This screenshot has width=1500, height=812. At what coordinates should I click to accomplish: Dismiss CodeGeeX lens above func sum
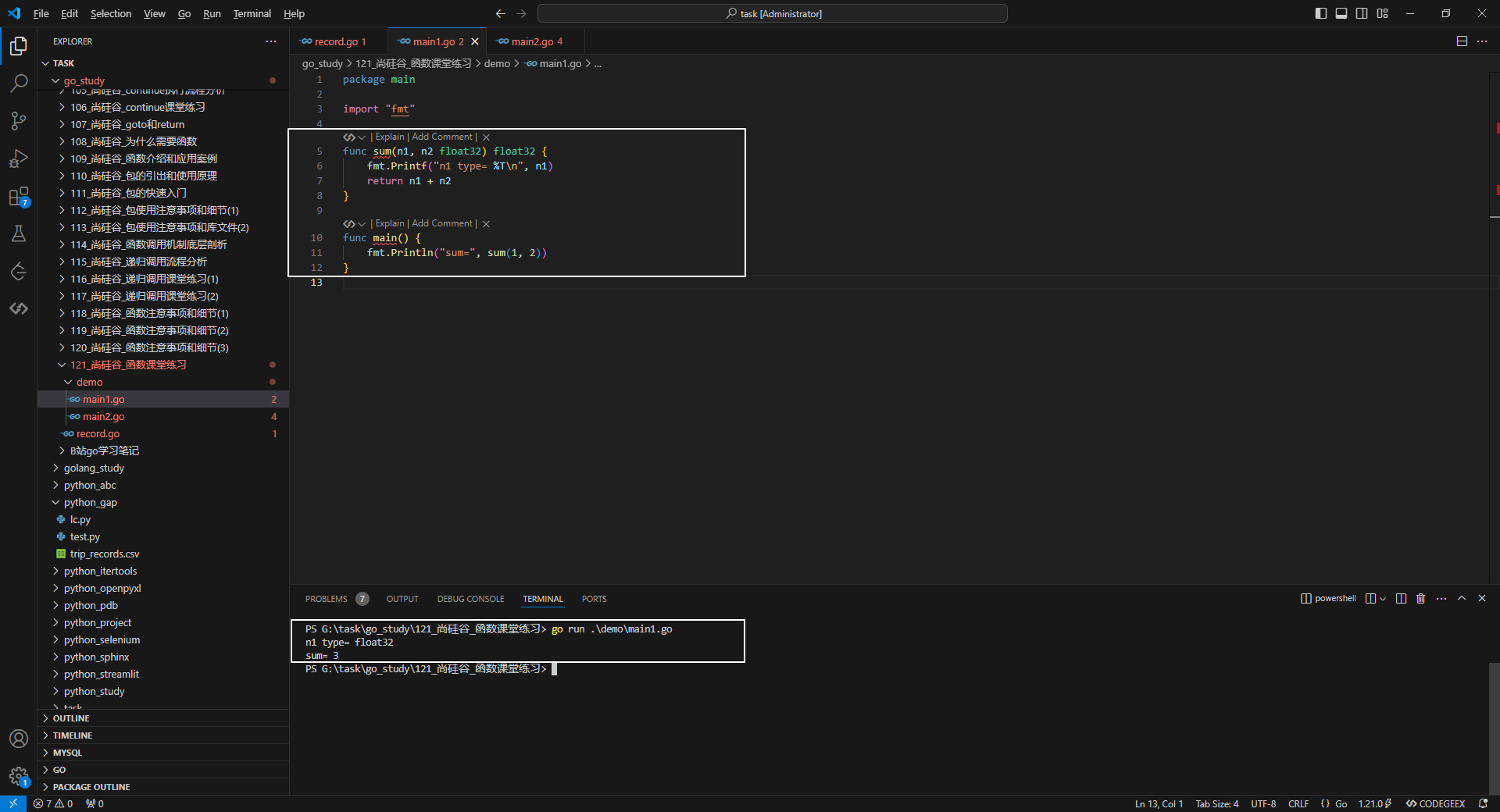tap(486, 137)
